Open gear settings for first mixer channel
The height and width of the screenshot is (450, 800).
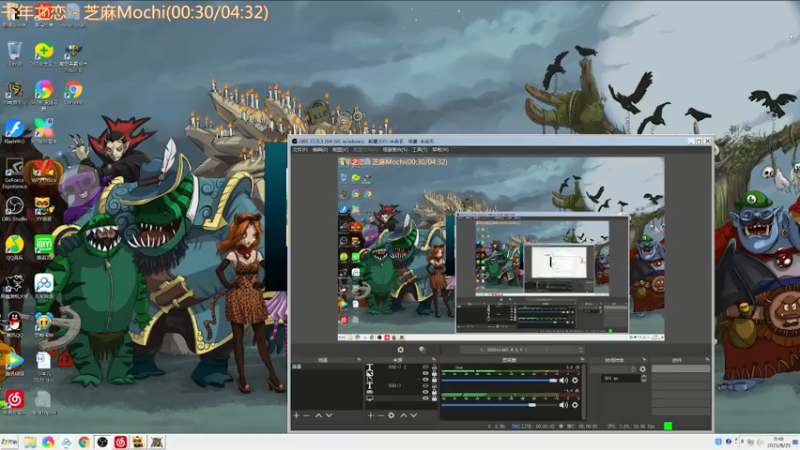coord(575,380)
